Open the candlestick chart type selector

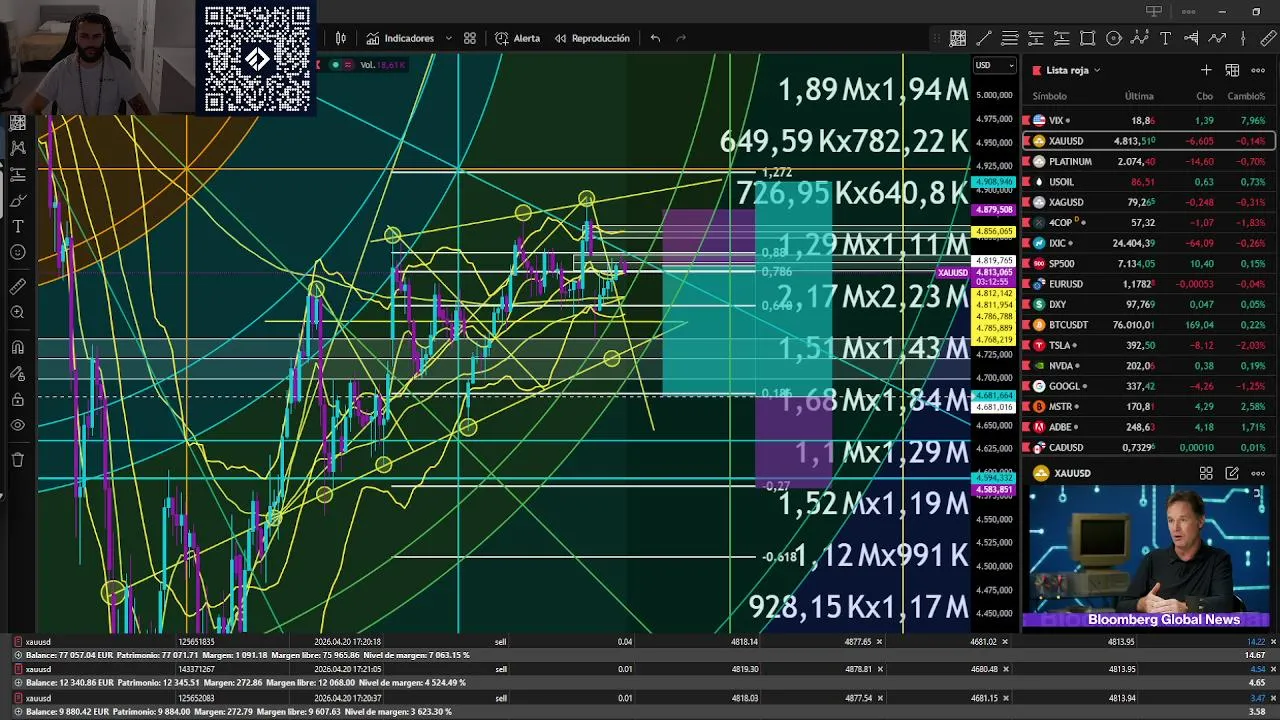(x=341, y=38)
